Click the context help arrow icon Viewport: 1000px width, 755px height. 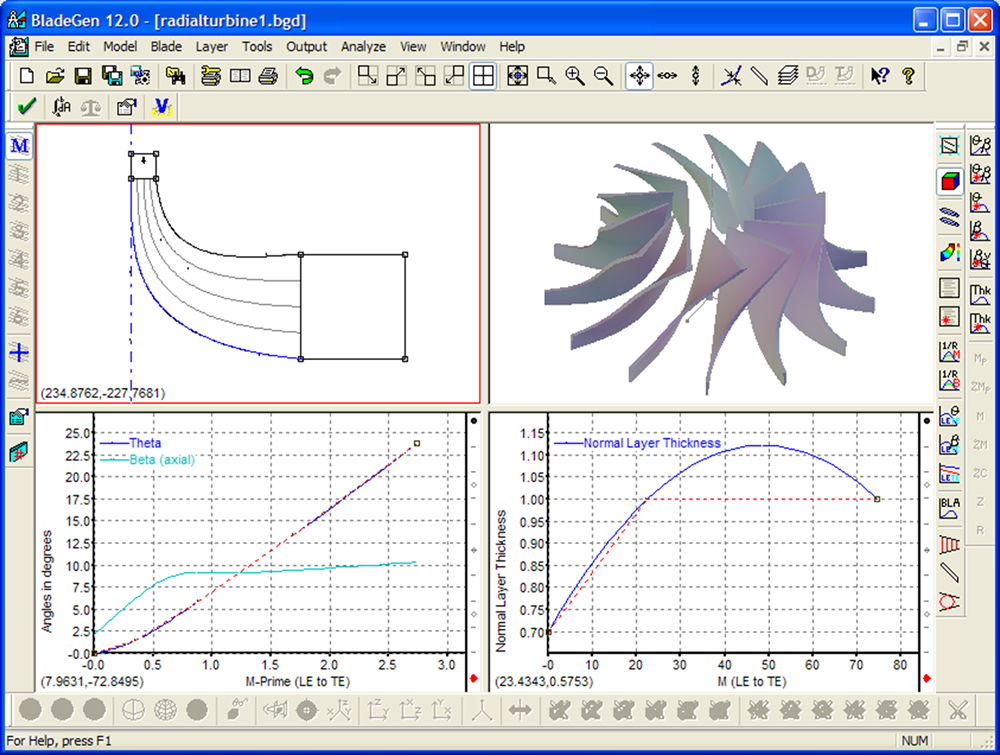[x=879, y=76]
